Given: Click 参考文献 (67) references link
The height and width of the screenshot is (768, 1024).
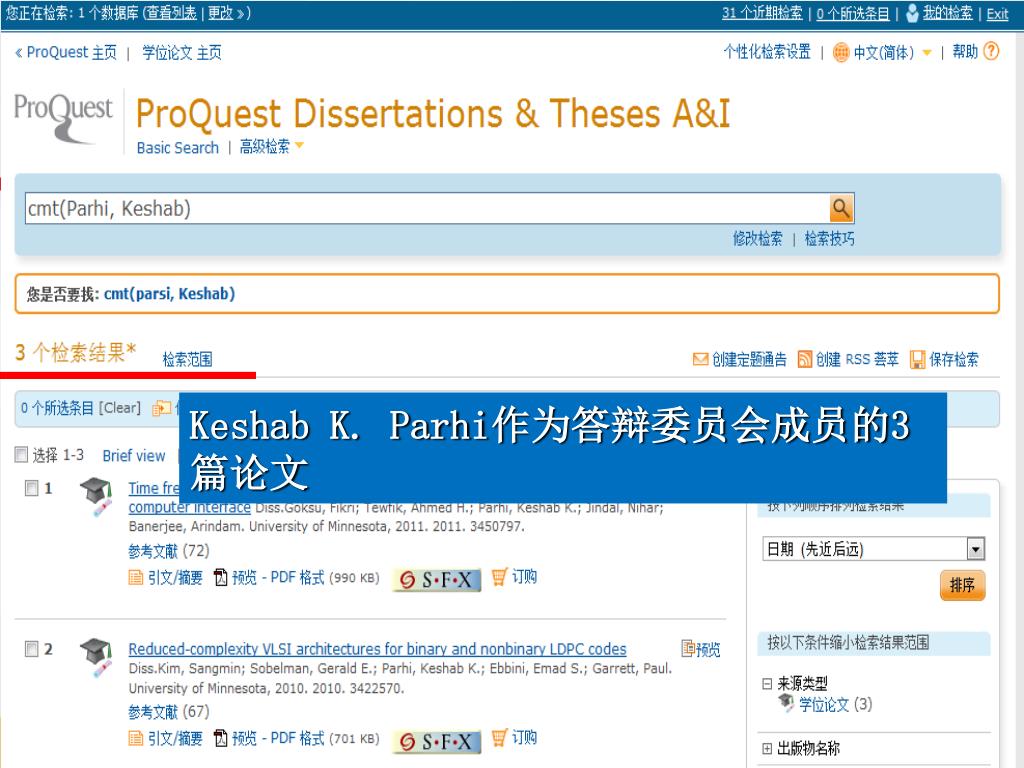Looking at the screenshot, I should point(168,712).
